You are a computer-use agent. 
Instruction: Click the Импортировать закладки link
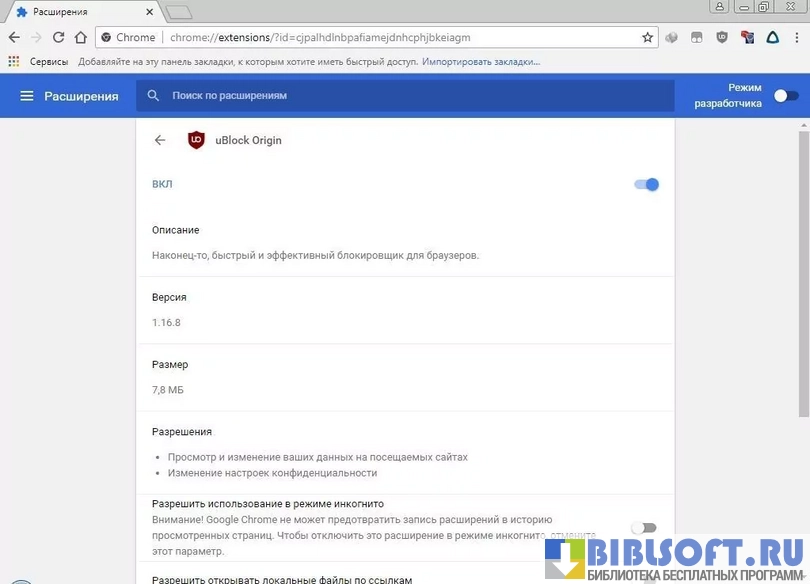tap(481, 61)
